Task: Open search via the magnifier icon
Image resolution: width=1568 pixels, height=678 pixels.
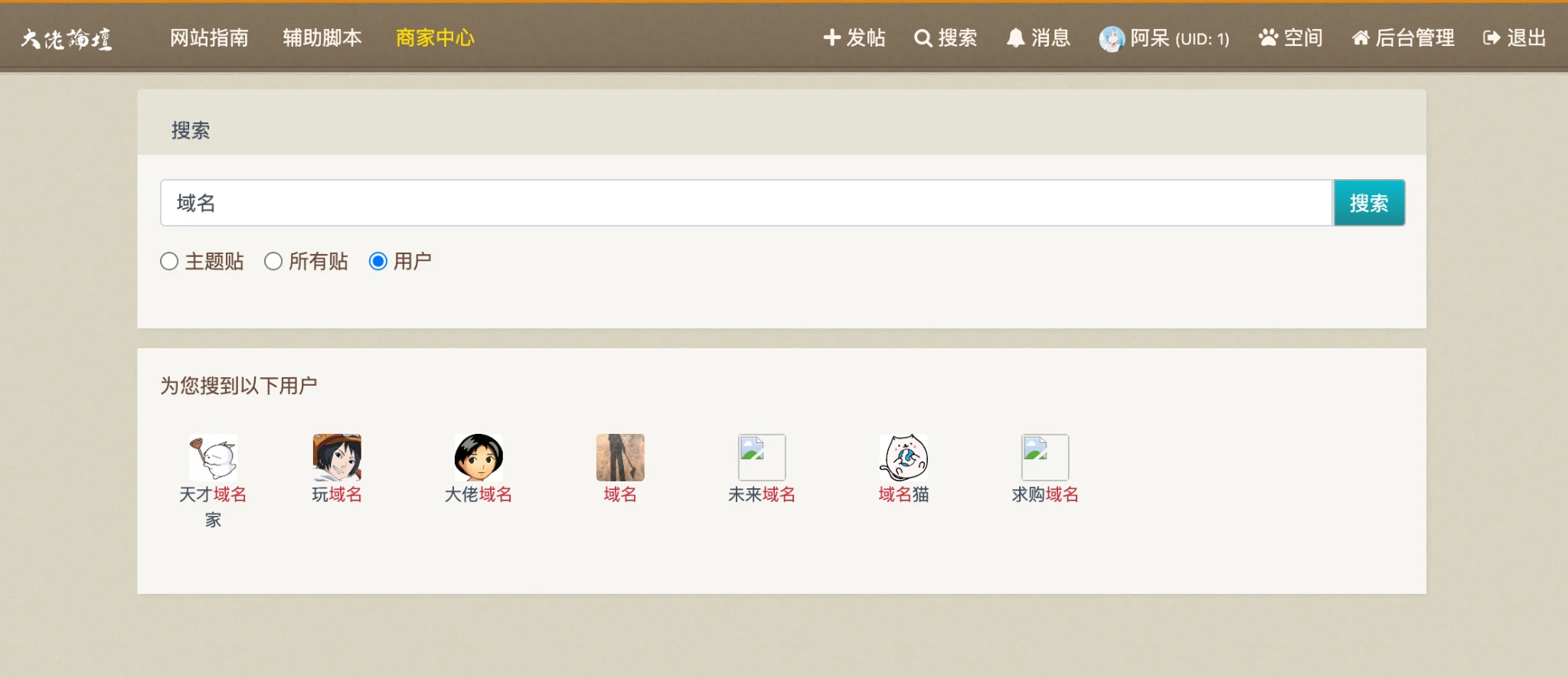Action: 923,38
